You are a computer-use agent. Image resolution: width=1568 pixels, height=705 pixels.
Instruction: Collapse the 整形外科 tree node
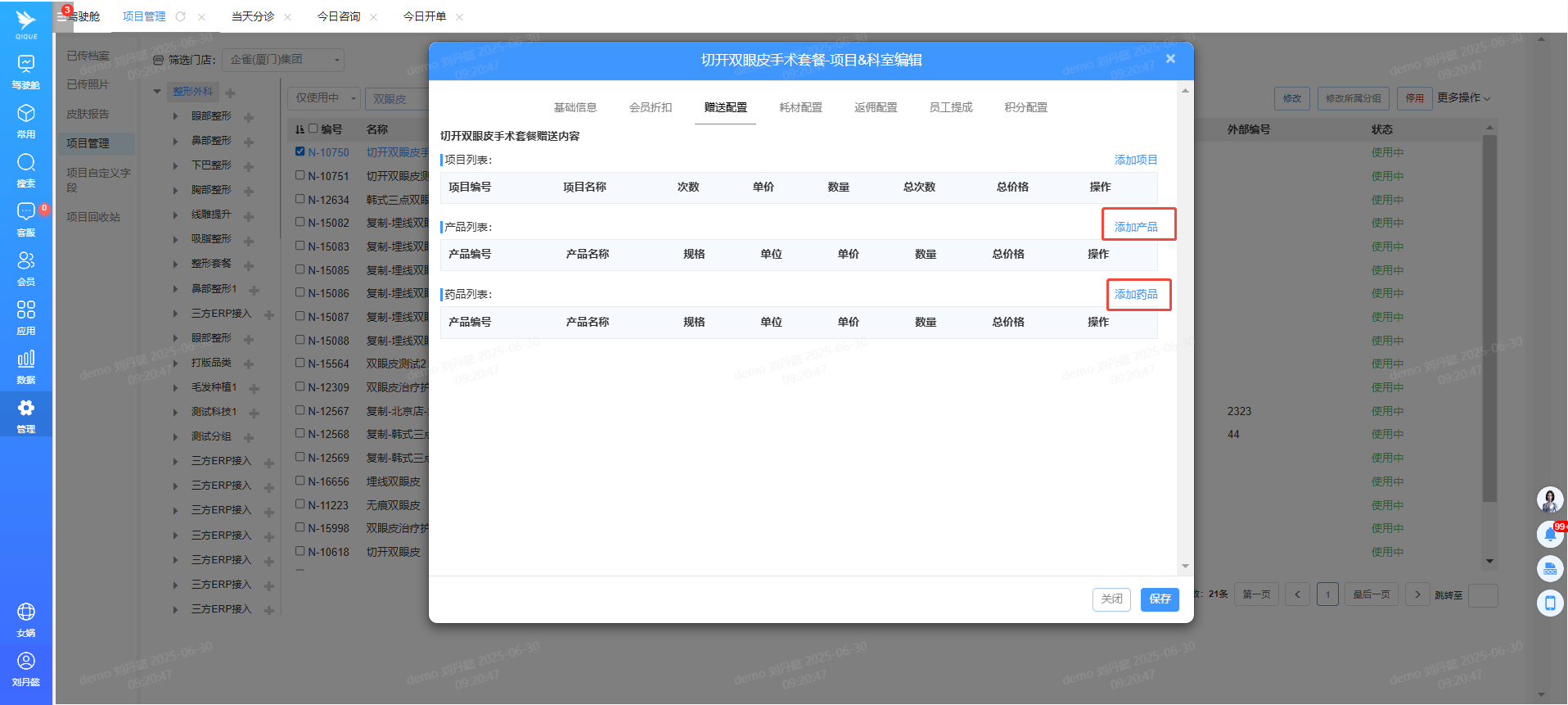[157, 92]
